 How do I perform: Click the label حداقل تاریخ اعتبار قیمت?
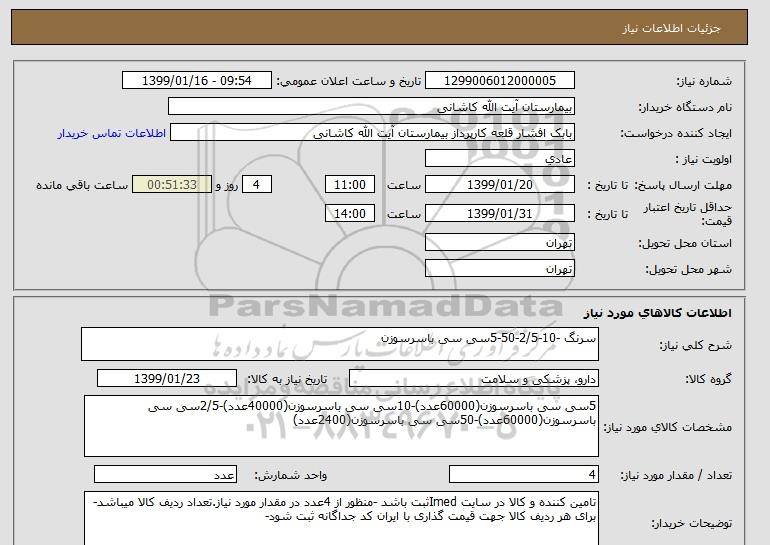pyautogui.click(x=688, y=214)
